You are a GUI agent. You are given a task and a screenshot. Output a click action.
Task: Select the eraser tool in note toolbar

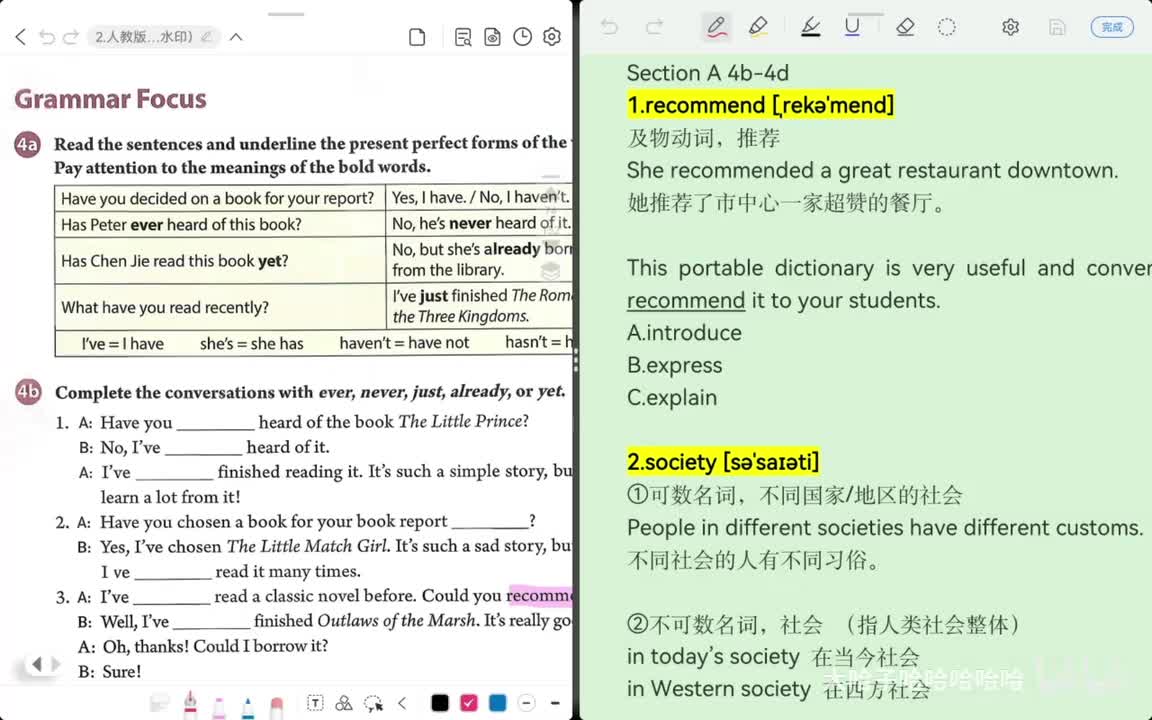click(x=905, y=27)
